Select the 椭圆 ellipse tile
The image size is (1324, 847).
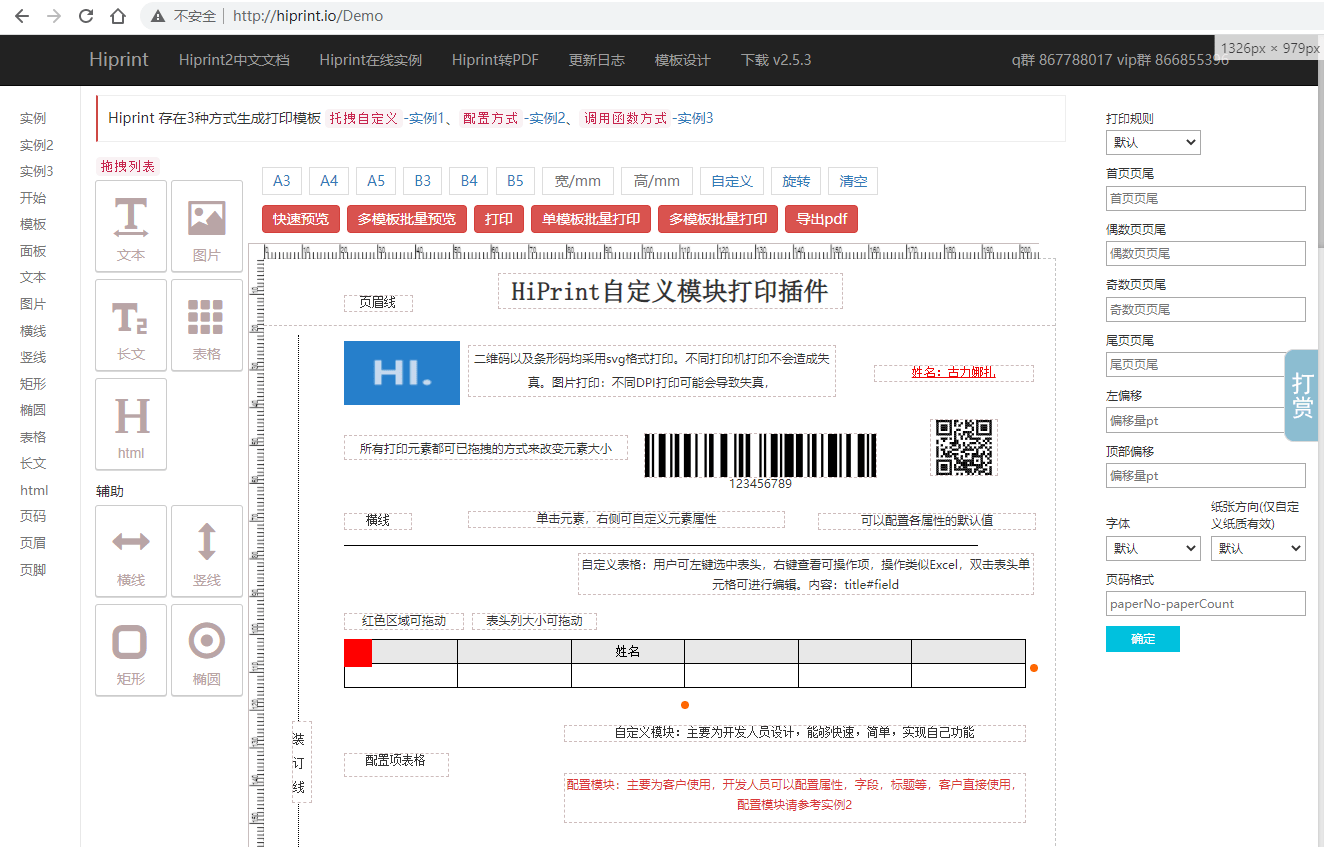tap(207, 650)
